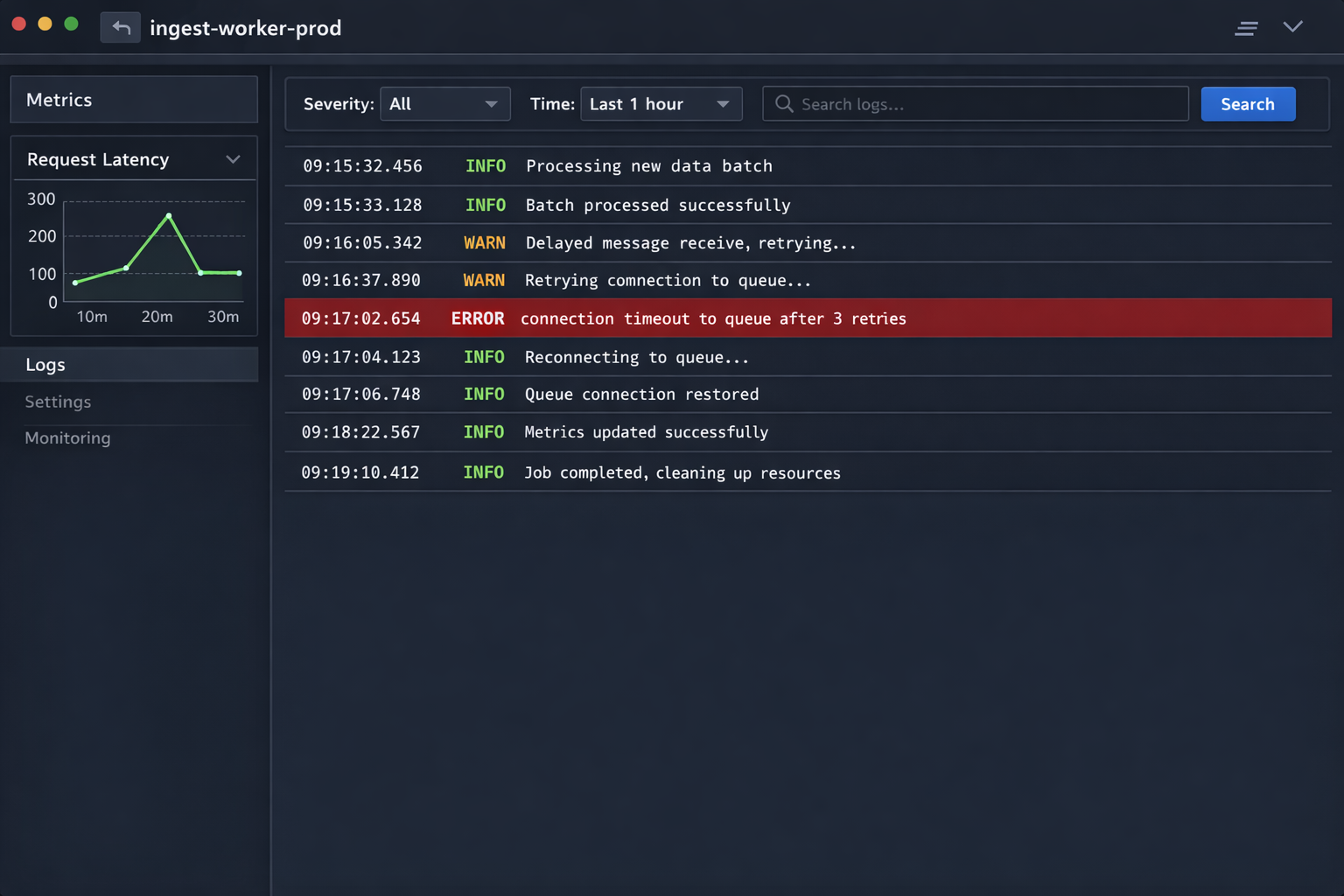
Task: Open the Time range dropdown set to Last 1 hour
Action: point(661,103)
